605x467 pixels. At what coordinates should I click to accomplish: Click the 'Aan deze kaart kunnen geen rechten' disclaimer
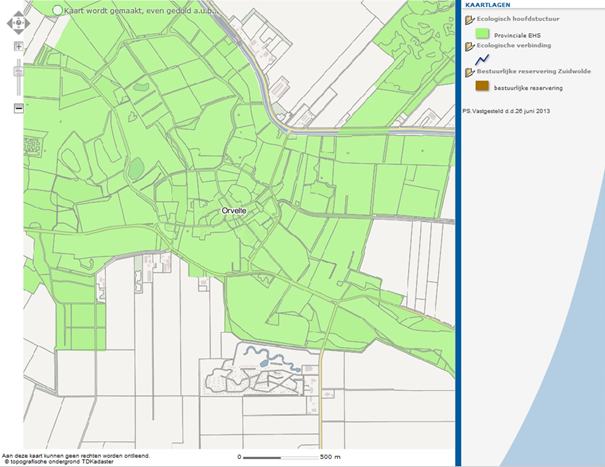pyautogui.click(x=76, y=456)
